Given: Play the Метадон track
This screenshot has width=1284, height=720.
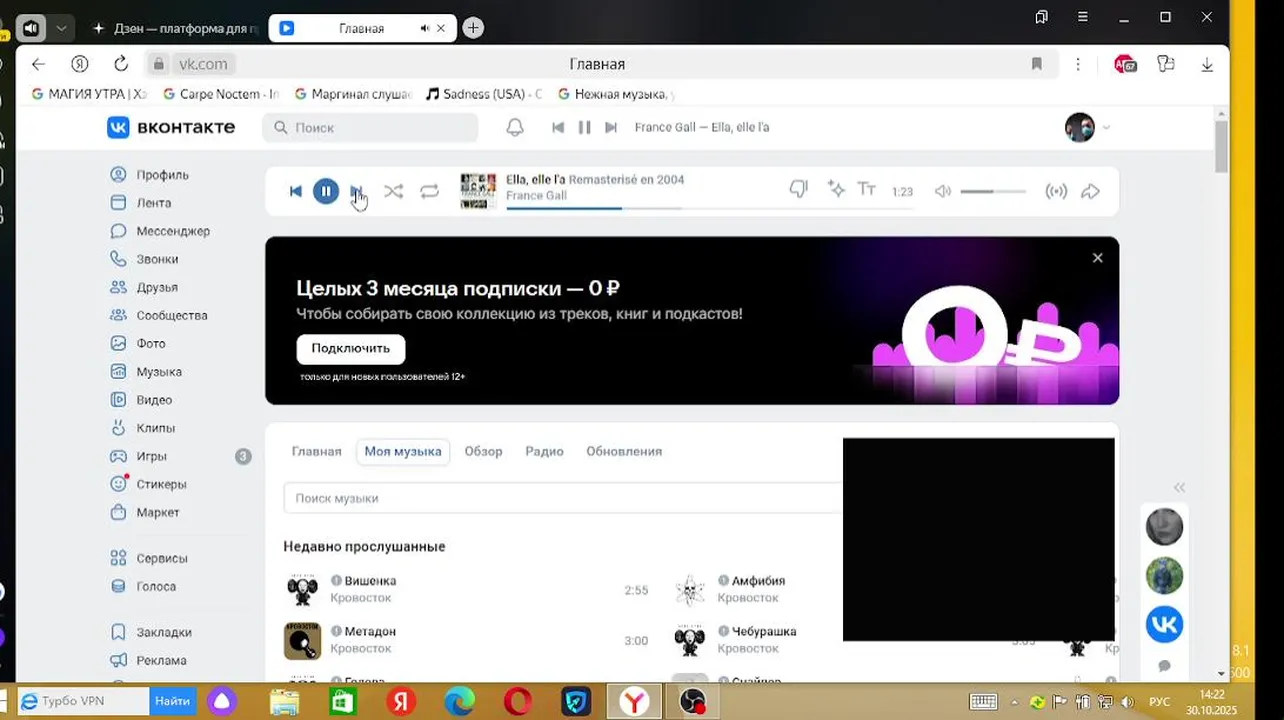Looking at the screenshot, I should (x=302, y=641).
